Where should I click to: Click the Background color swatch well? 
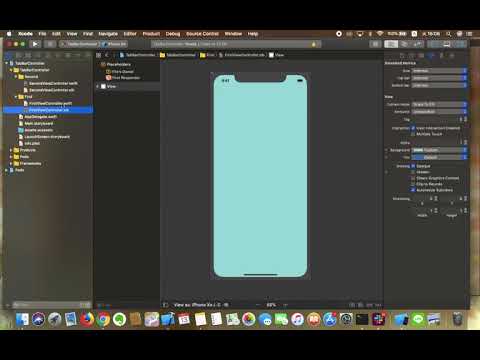click(418, 150)
